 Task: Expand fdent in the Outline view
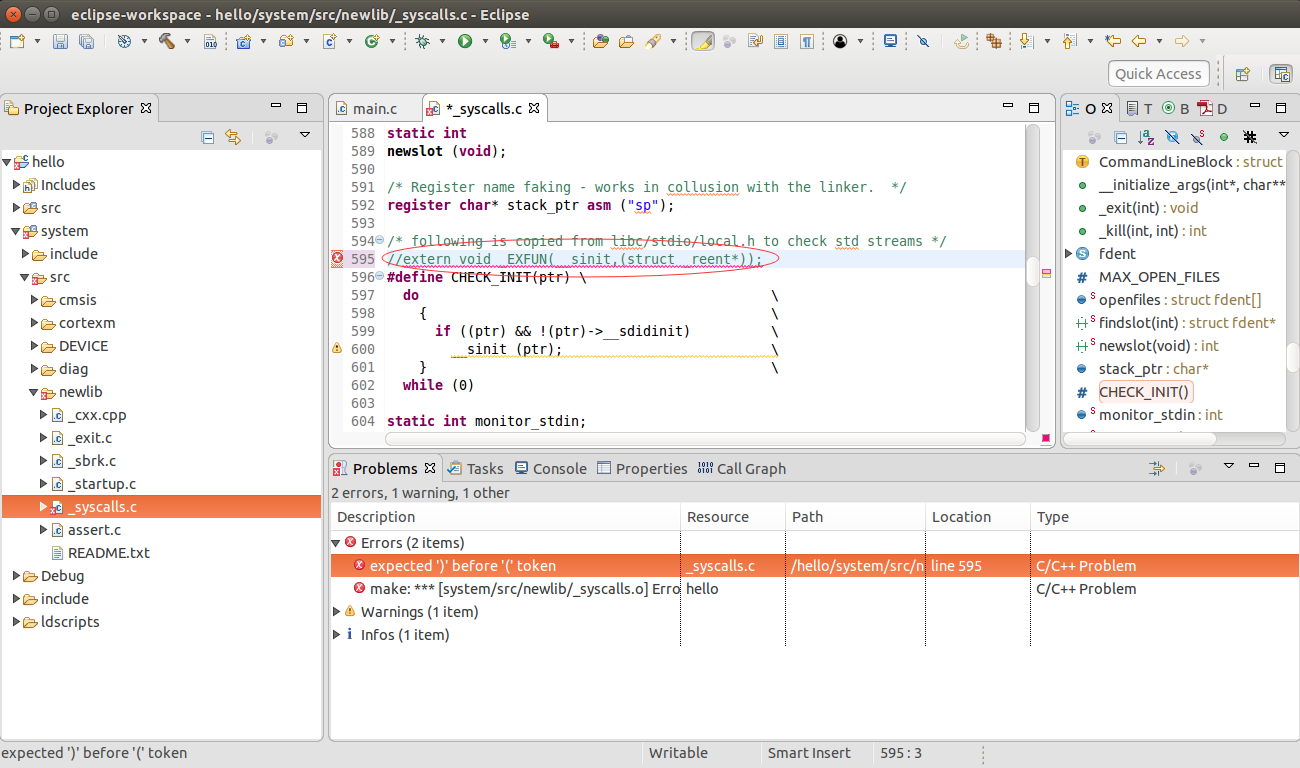click(x=1068, y=253)
